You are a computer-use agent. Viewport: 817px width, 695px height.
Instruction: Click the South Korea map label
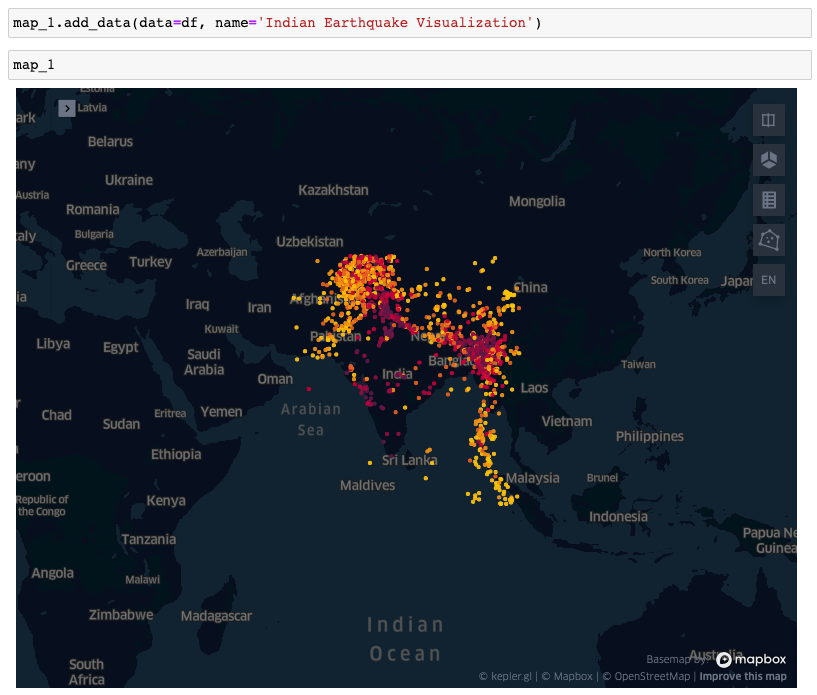click(x=679, y=280)
